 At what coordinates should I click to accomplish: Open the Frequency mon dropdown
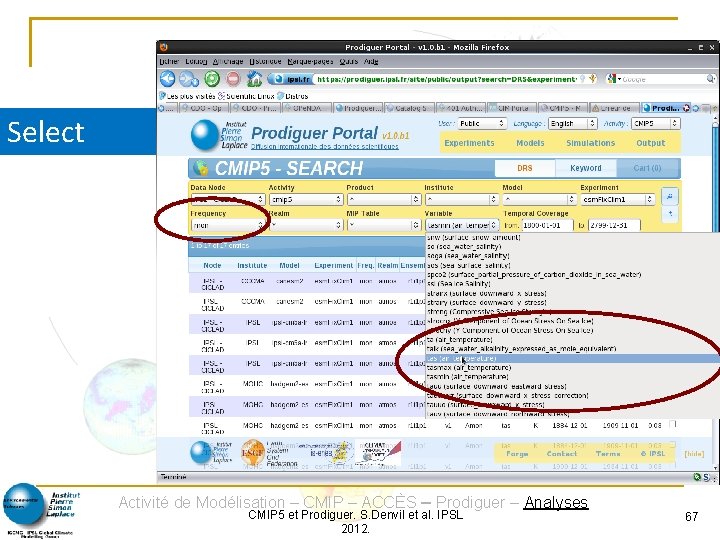point(228,225)
